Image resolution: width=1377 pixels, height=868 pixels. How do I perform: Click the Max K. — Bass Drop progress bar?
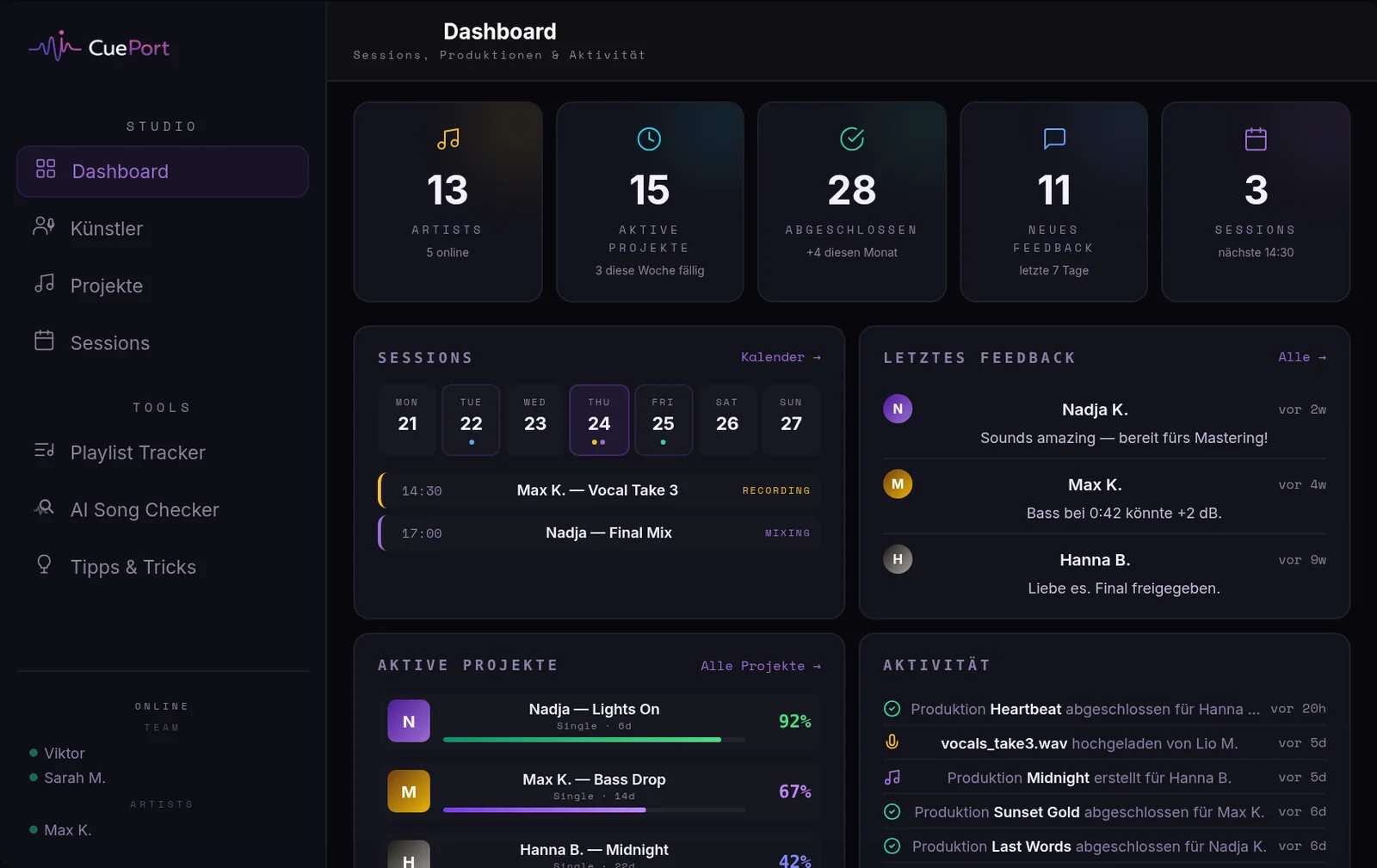(594, 810)
